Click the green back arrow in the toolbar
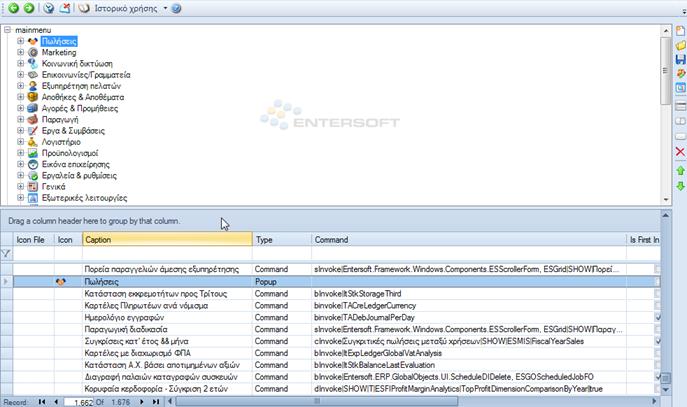The height and width of the screenshot is (407, 687). tap(14, 8)
